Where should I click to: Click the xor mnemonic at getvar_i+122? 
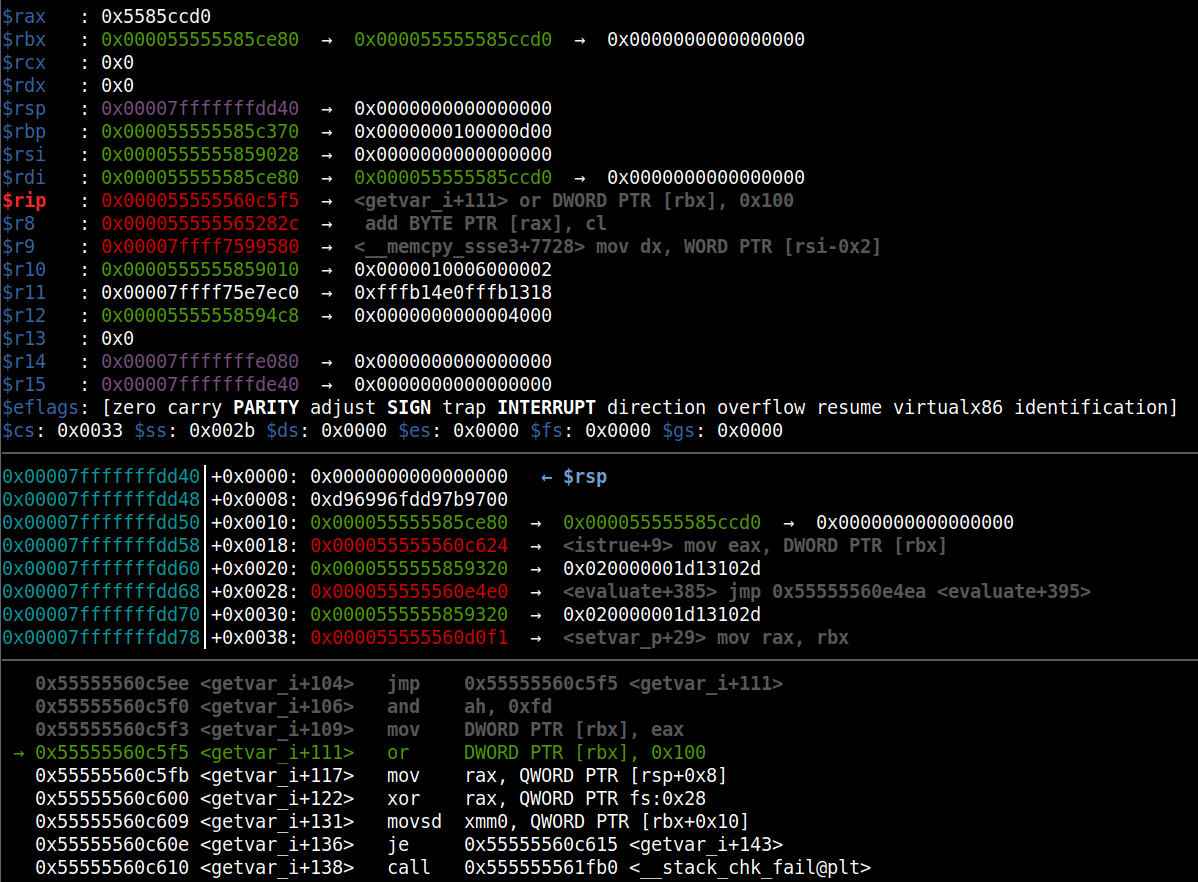coord(403,798)
